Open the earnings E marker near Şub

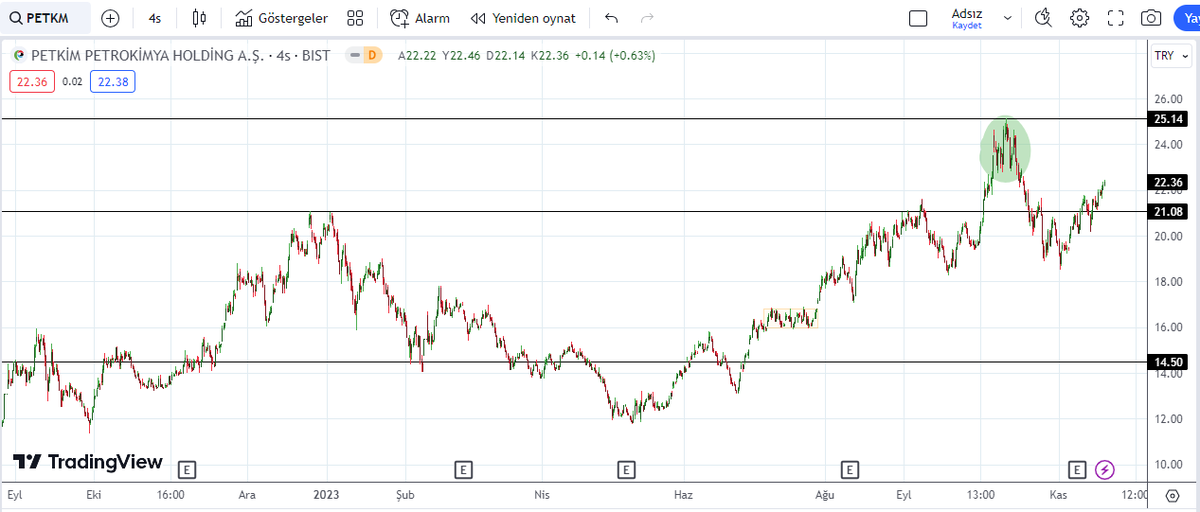(463, 468)
